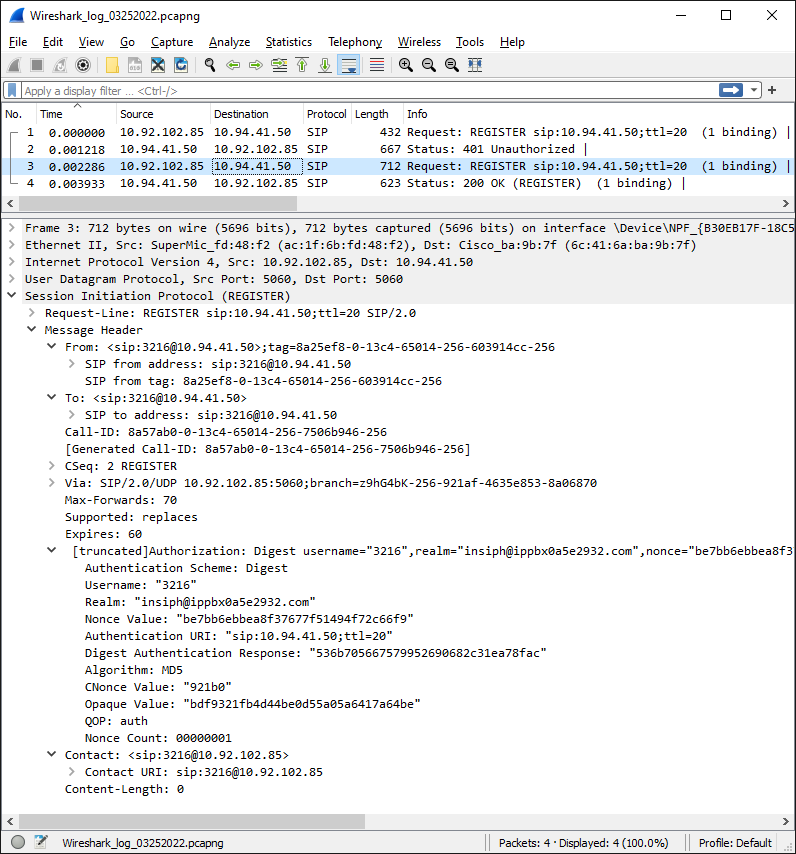Start capturing packets with the shark fin icon
This screenshot has width=796, height=854.
point(14,65)
